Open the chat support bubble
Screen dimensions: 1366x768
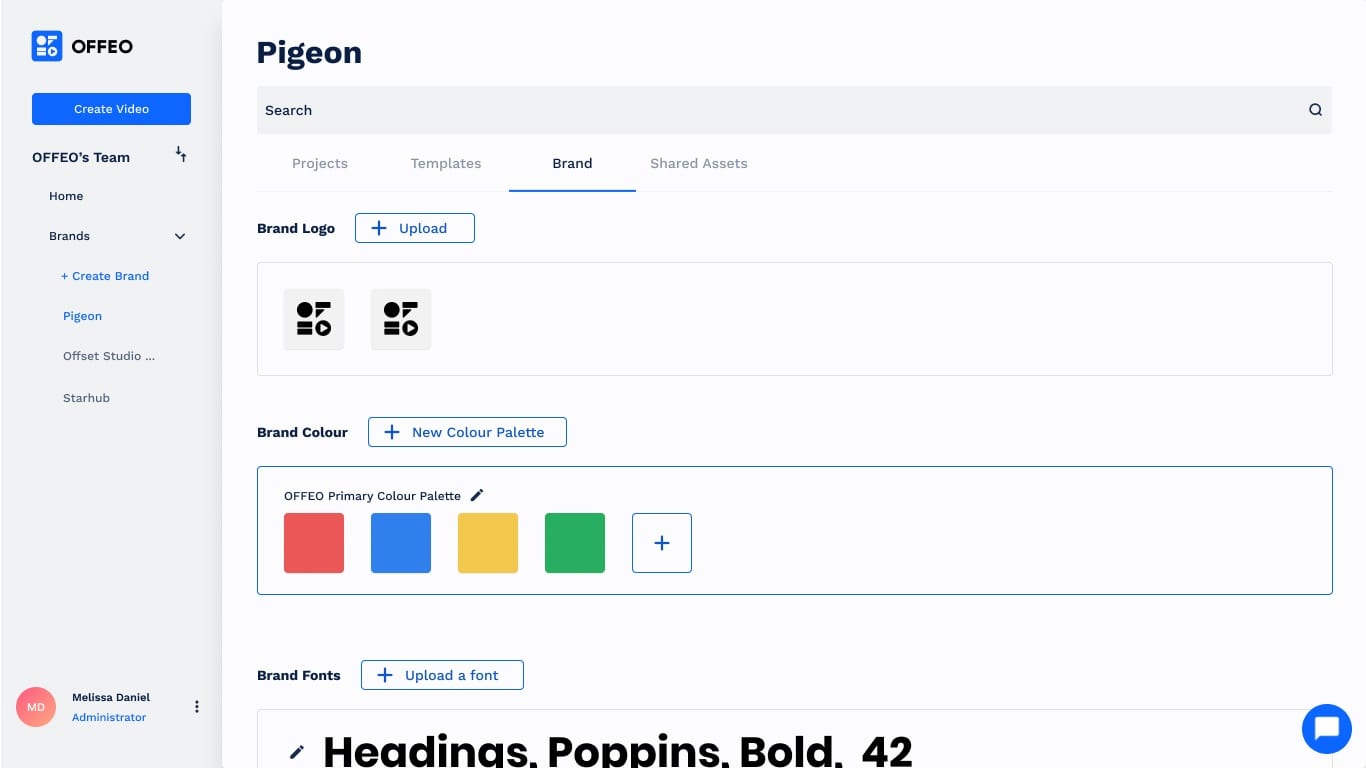click(1327, 729)
